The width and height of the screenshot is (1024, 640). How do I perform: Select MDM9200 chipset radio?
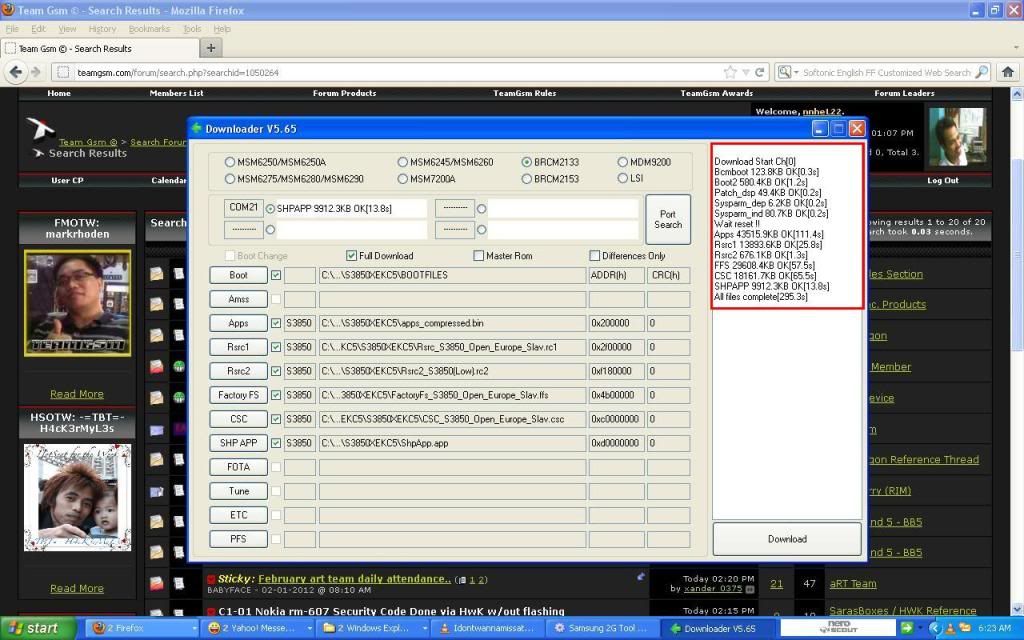(622, 162)
